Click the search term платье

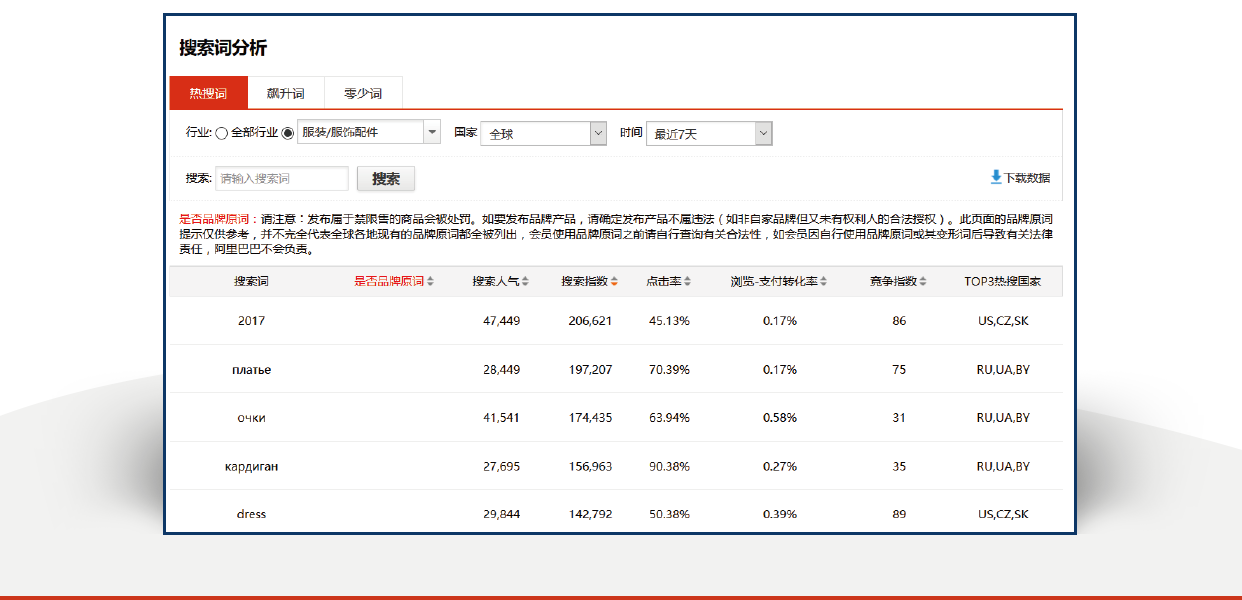[x=252, y=370]
